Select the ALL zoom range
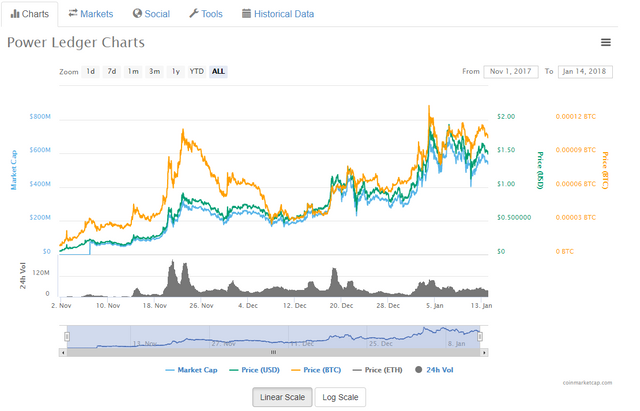 pos(218,71)
